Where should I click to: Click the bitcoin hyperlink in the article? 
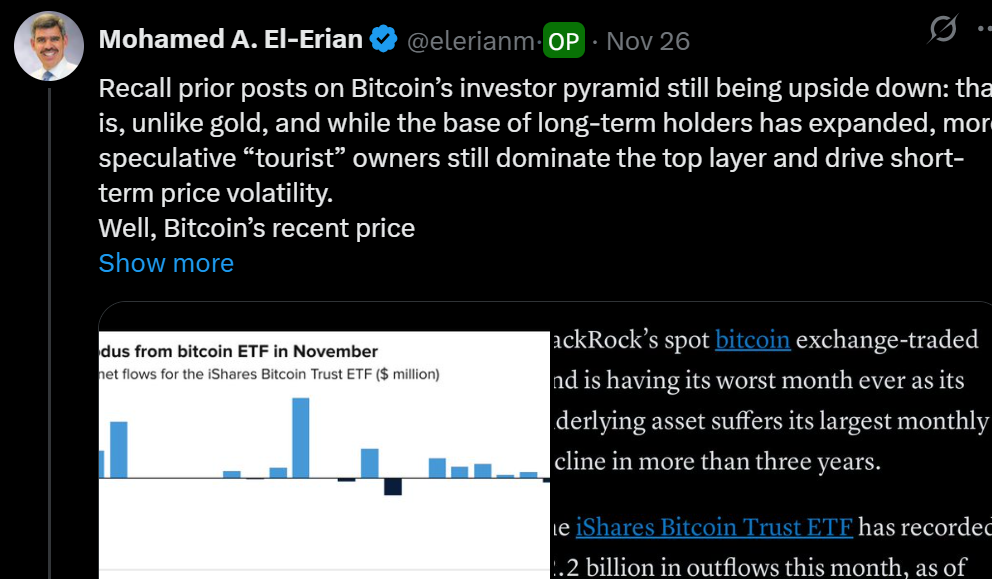point(752,340)
